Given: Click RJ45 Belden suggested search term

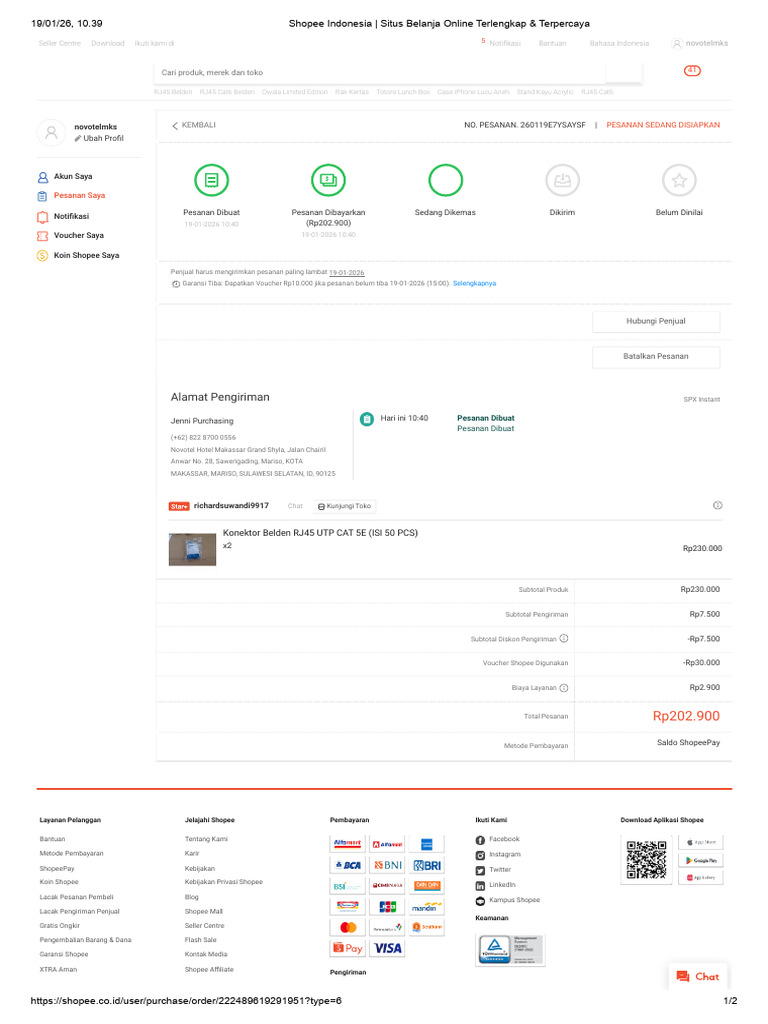Looking at the screenshot, I should pyautogui.click(x=173, y=92).
